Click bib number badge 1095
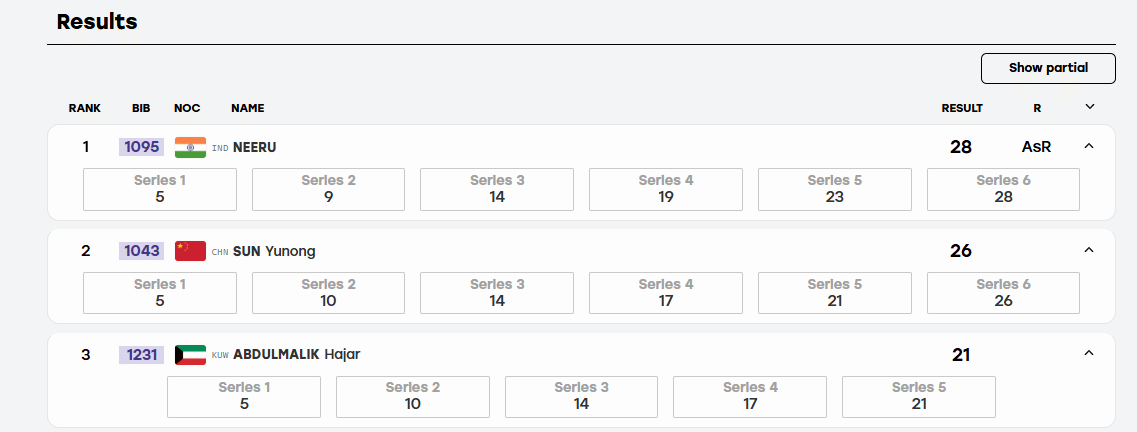 pos(141,147)
